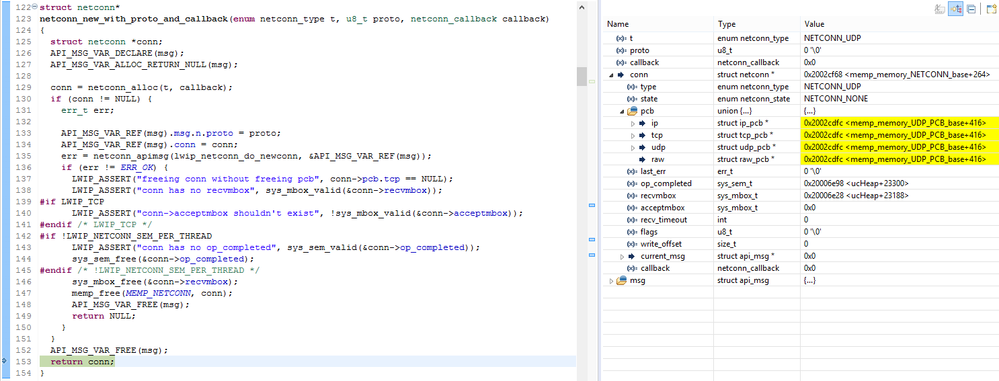Image resolution: width=999 pixels, height=381 pixels.
Task: Click the Type column header
Action: click(756, 24)
